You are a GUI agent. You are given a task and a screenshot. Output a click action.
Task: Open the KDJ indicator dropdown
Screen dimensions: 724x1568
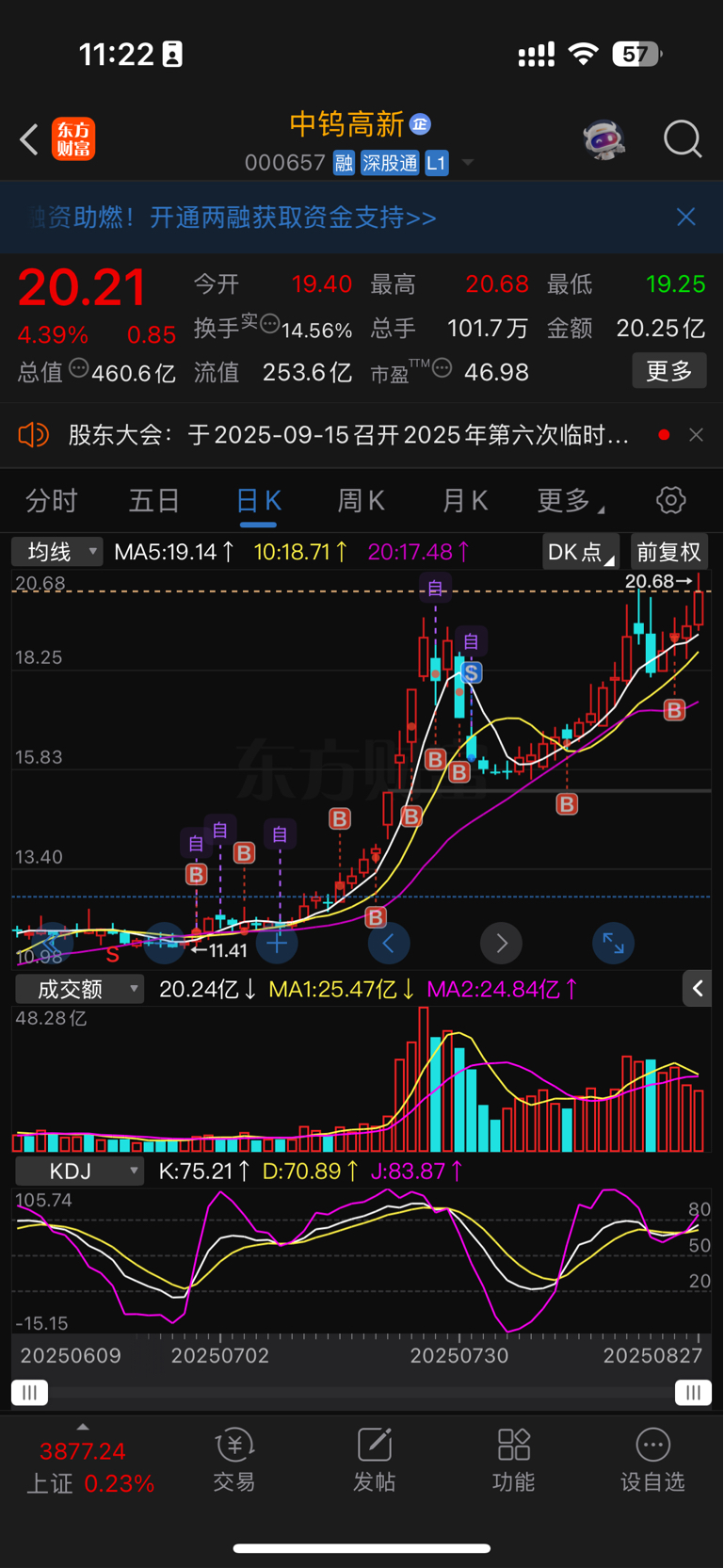coord(79,1171)
